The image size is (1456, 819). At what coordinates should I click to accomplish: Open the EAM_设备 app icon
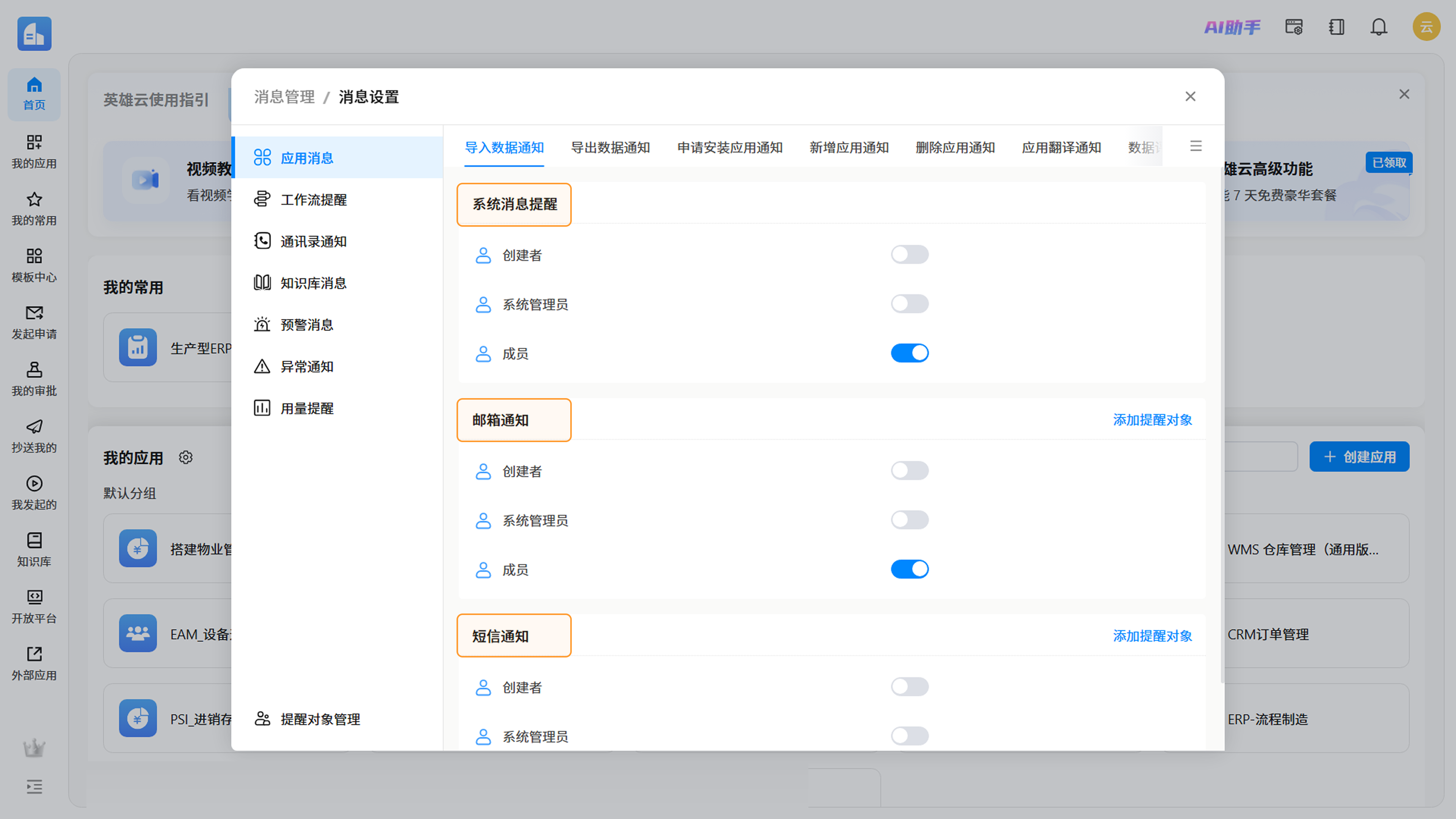[x=137, y=633]
